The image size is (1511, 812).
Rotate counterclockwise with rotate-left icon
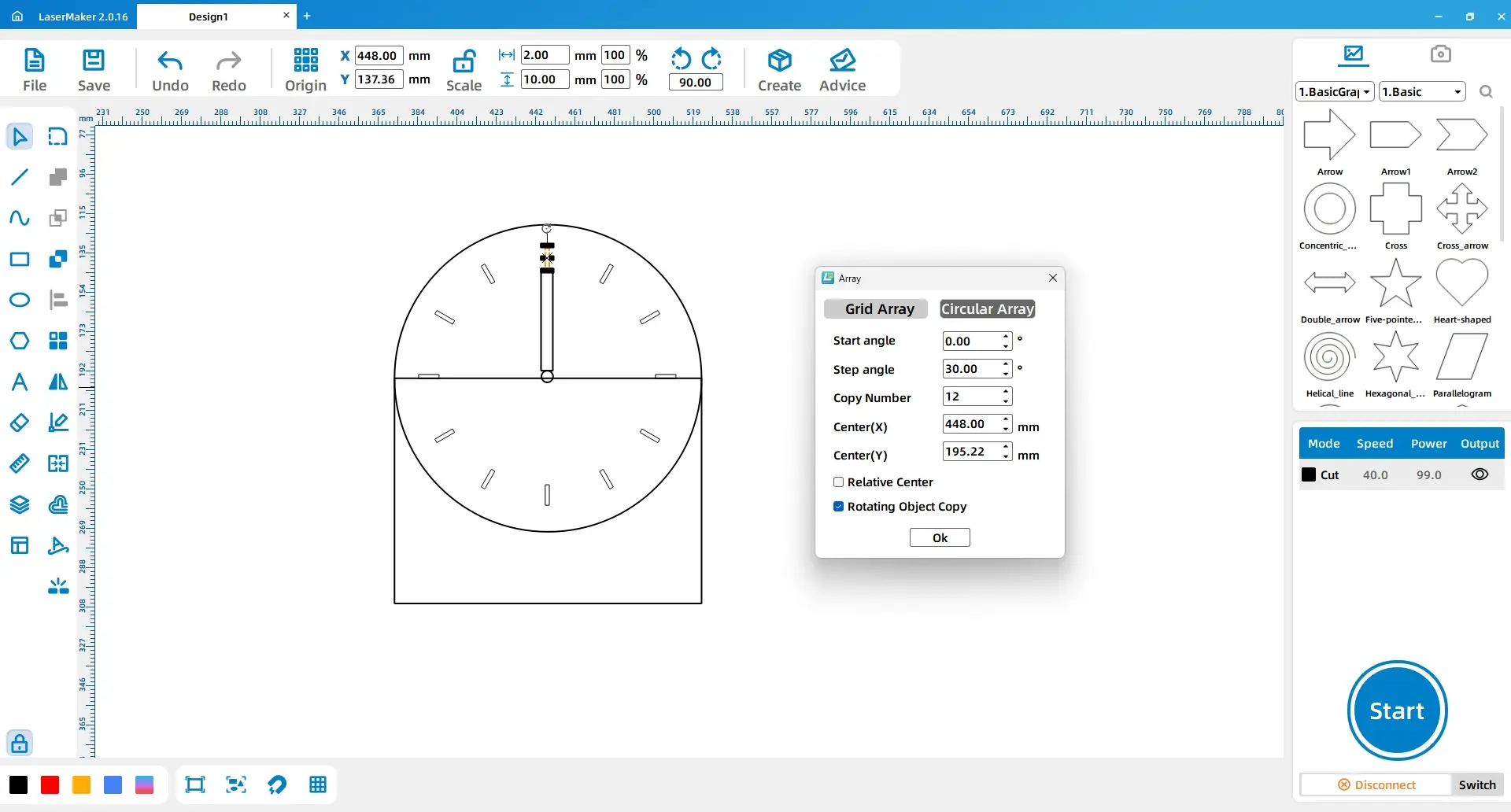[x=681, y=59]
